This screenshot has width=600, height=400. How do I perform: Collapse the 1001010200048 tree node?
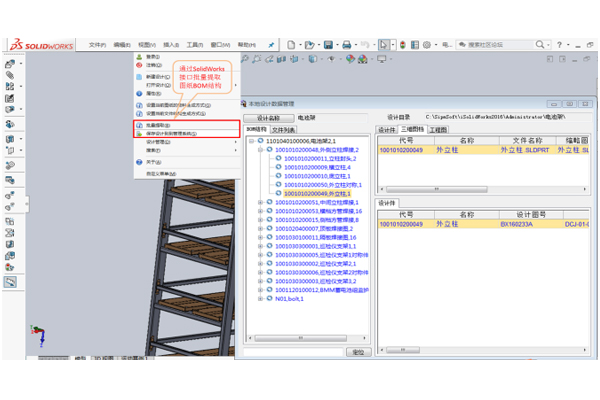pyautogui.click(x=260, y=150)
